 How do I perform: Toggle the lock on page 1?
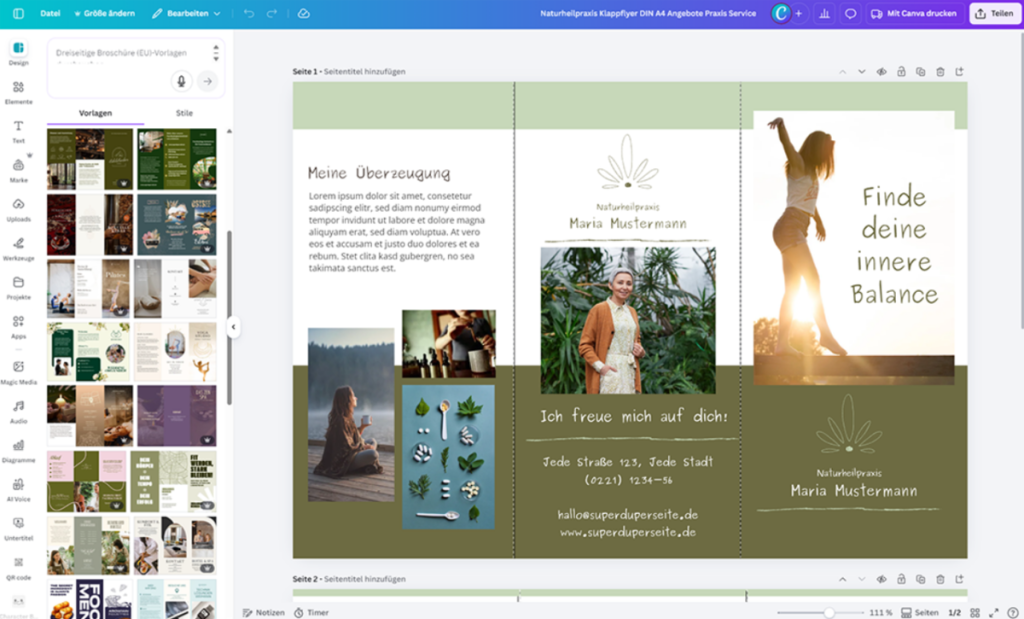901,72
